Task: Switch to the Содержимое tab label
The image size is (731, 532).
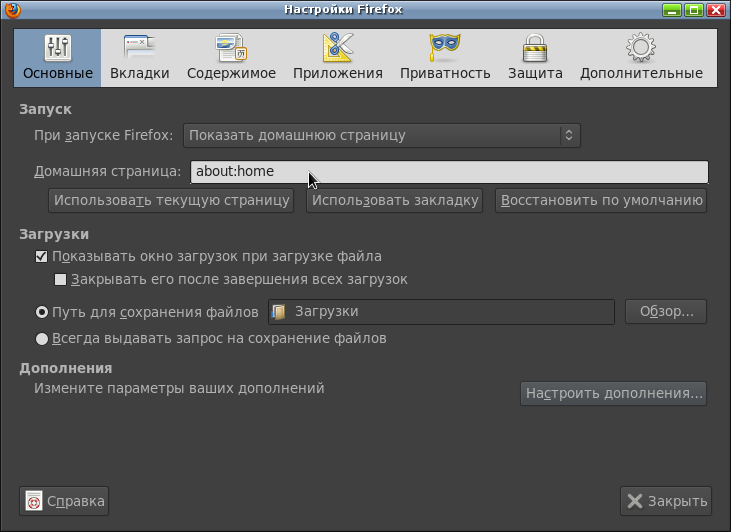Action: click(231, 74)
